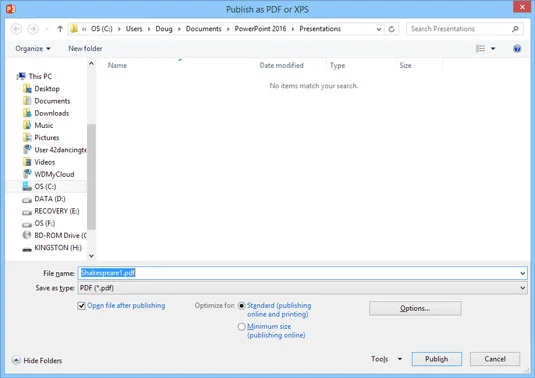Click PowerPoint 2016 in the breadcrumb
535x378 pixels.
261,29
